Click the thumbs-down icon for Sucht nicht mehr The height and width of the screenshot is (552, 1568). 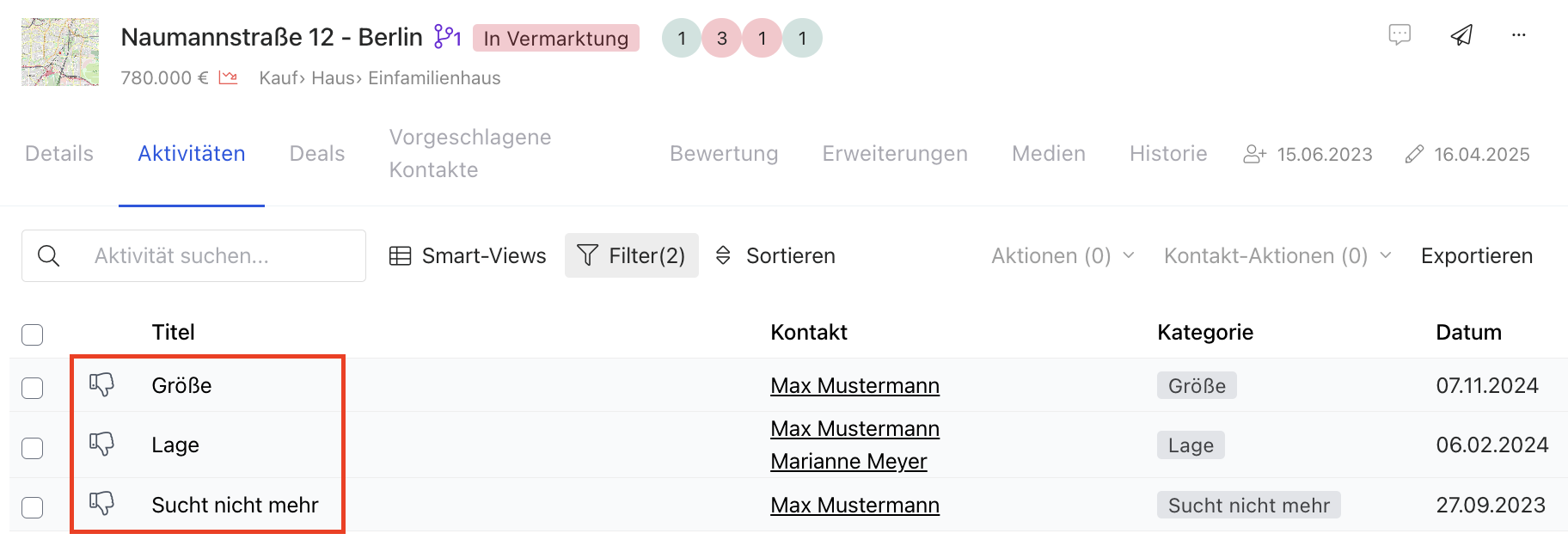(x=101, y=503)
